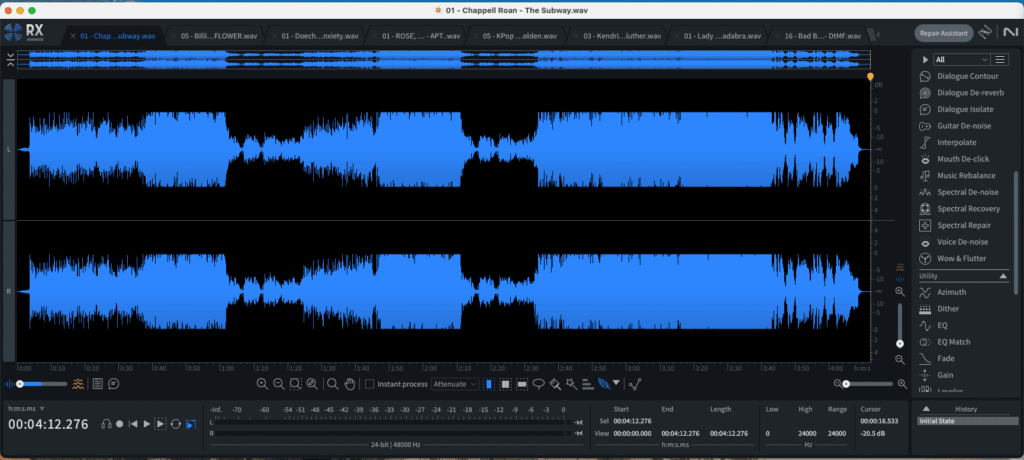This screenshot has height=460, width=1024.
Task: Switch to the 05 - KPop …olden.wav tab
Action: pos(517,36)
